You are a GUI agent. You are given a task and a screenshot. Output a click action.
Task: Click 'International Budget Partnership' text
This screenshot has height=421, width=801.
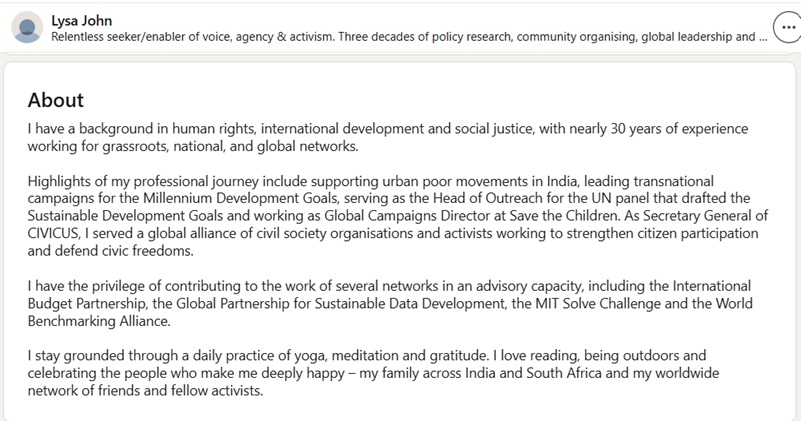[x=712, y=286]
